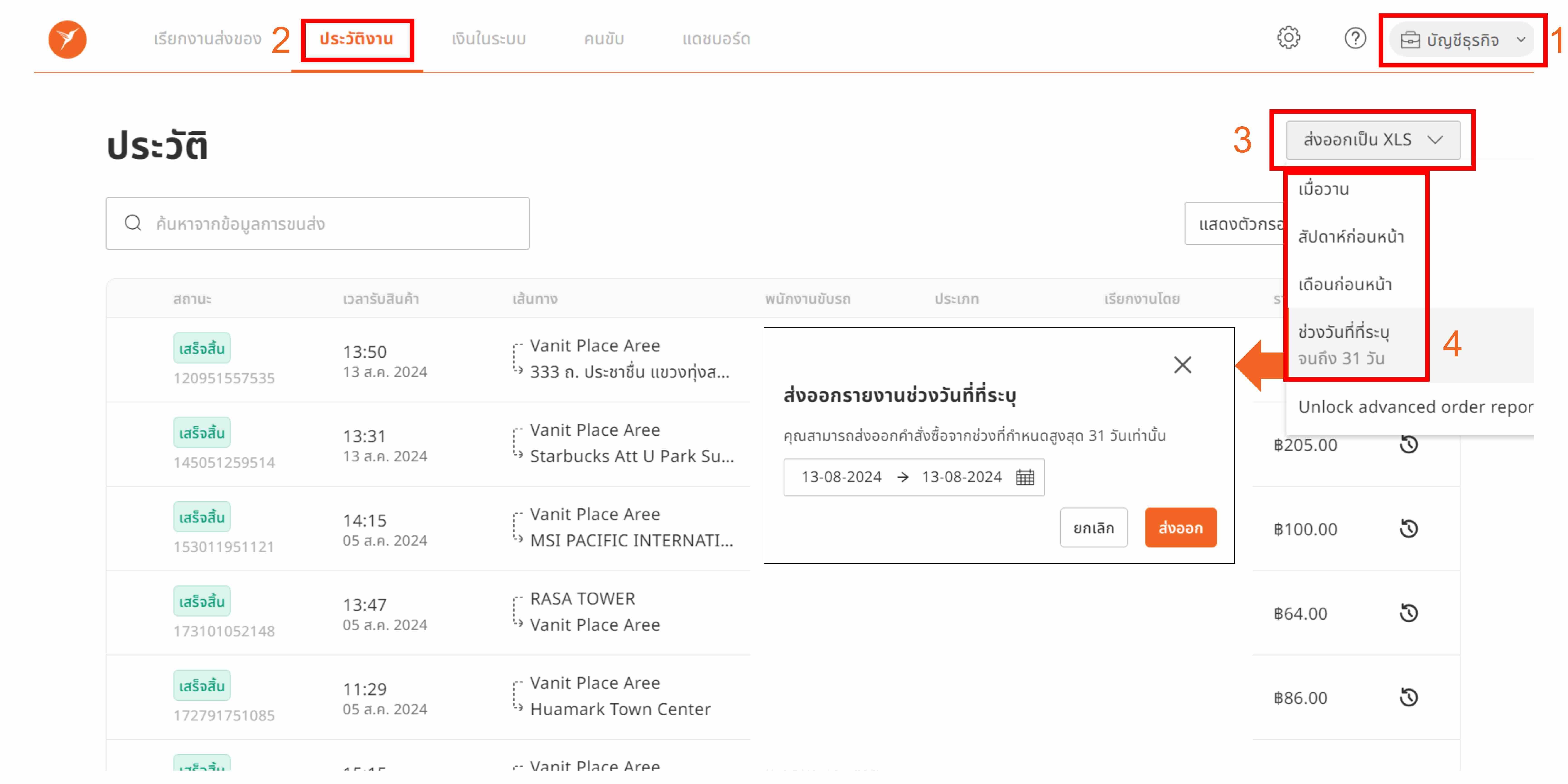
Task: Click the orange ส่งออก export button
Action: pos(1180,527)
